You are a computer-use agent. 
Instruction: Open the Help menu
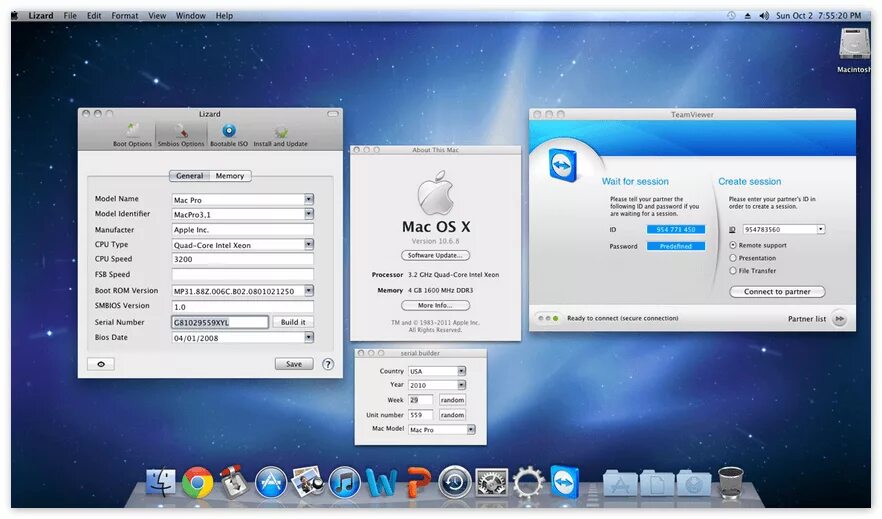pyautogui.click(x=224, y=16)
